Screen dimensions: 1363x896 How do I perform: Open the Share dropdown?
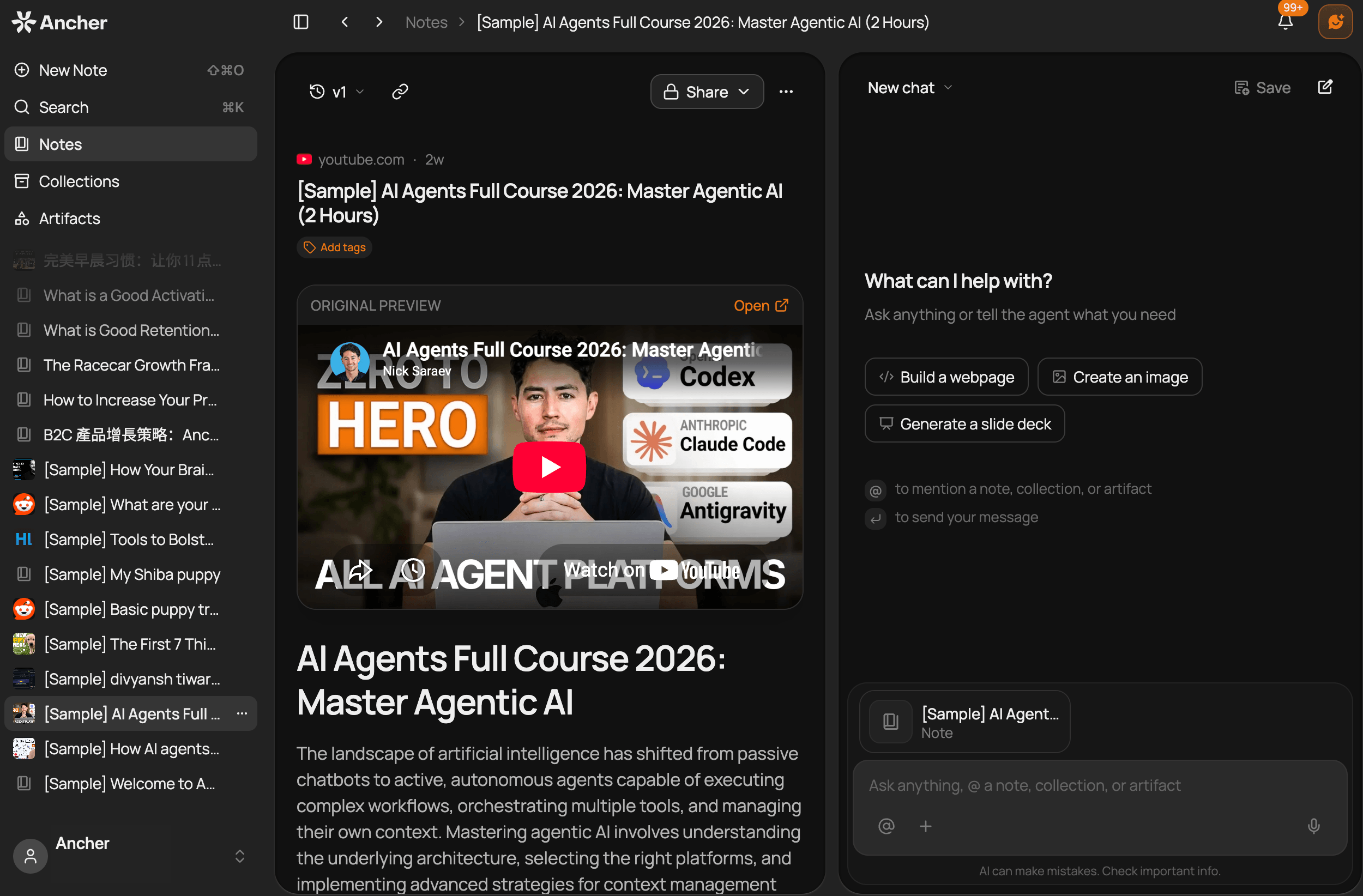click(707, 92)
